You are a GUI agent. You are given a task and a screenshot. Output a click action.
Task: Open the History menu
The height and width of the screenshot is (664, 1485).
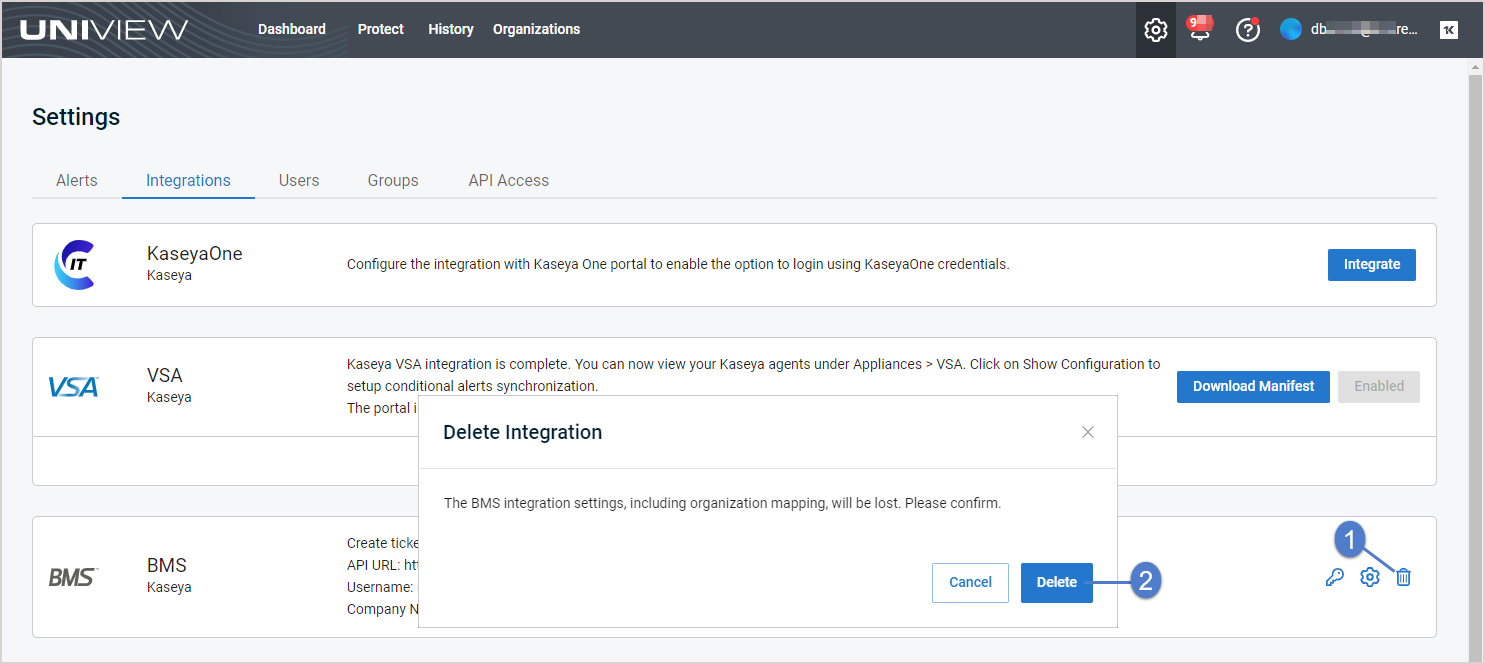(451, 29)
